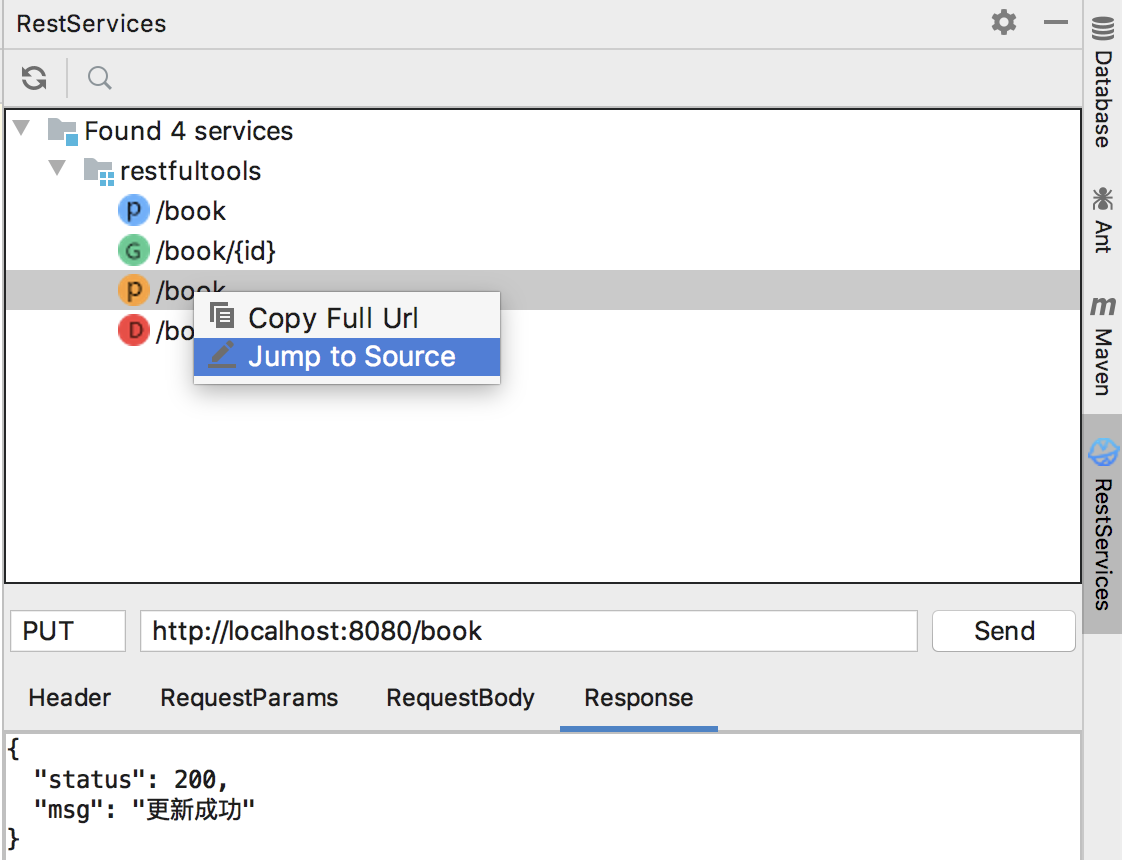
Task: Collapse the restfultools module node
Action: (x=58, y=169)
